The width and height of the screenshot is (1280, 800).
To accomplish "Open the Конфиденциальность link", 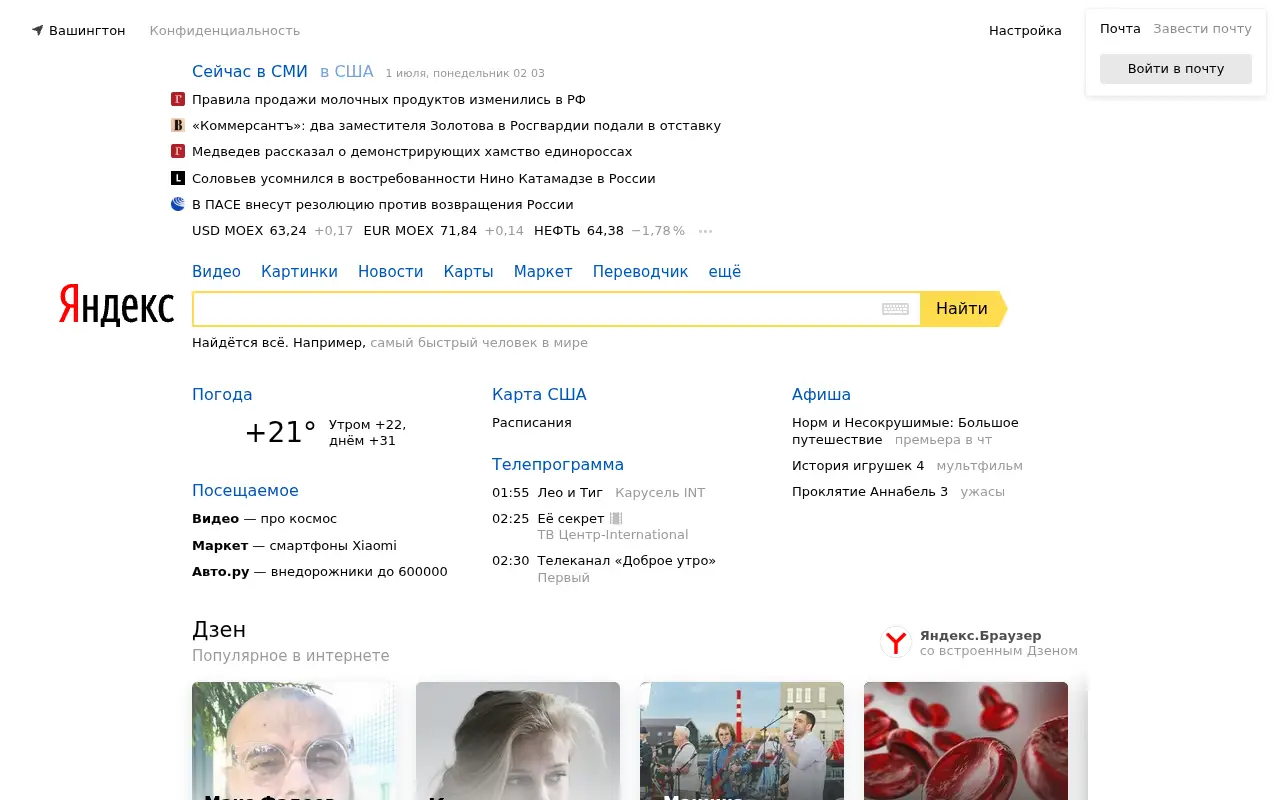I will [x=225, y=30].
